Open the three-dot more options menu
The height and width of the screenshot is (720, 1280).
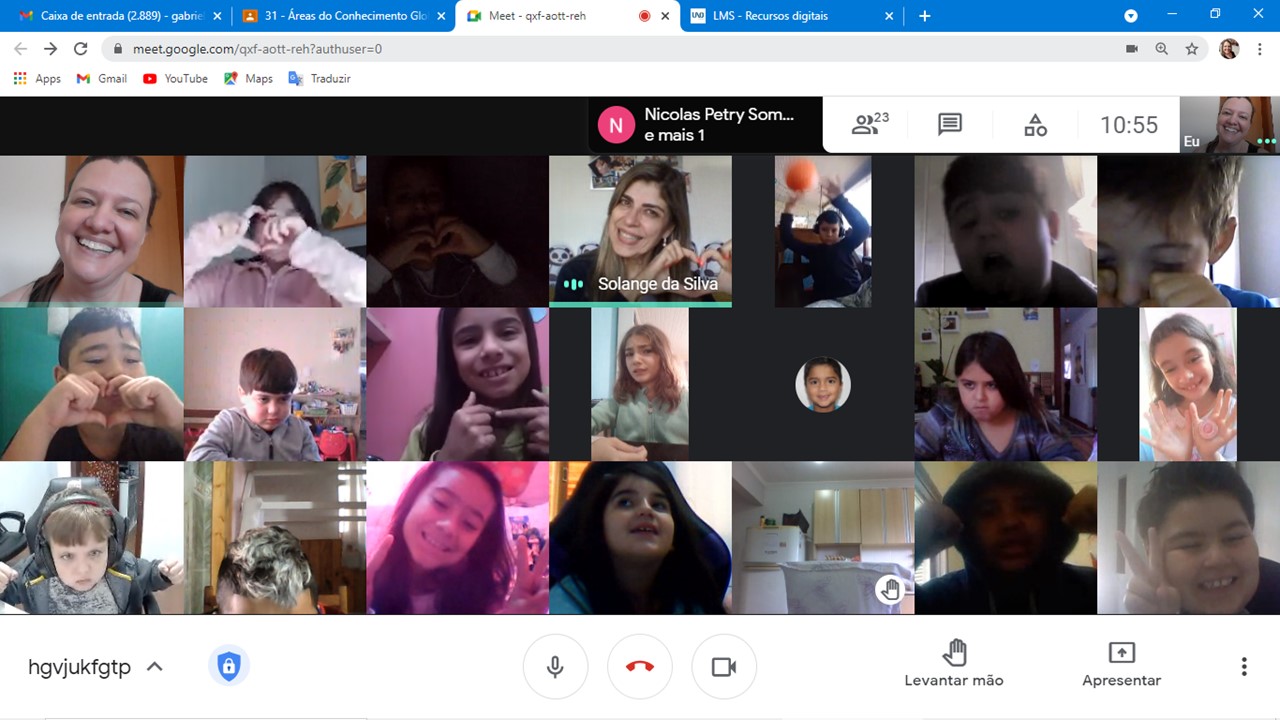coord(1244,667)
